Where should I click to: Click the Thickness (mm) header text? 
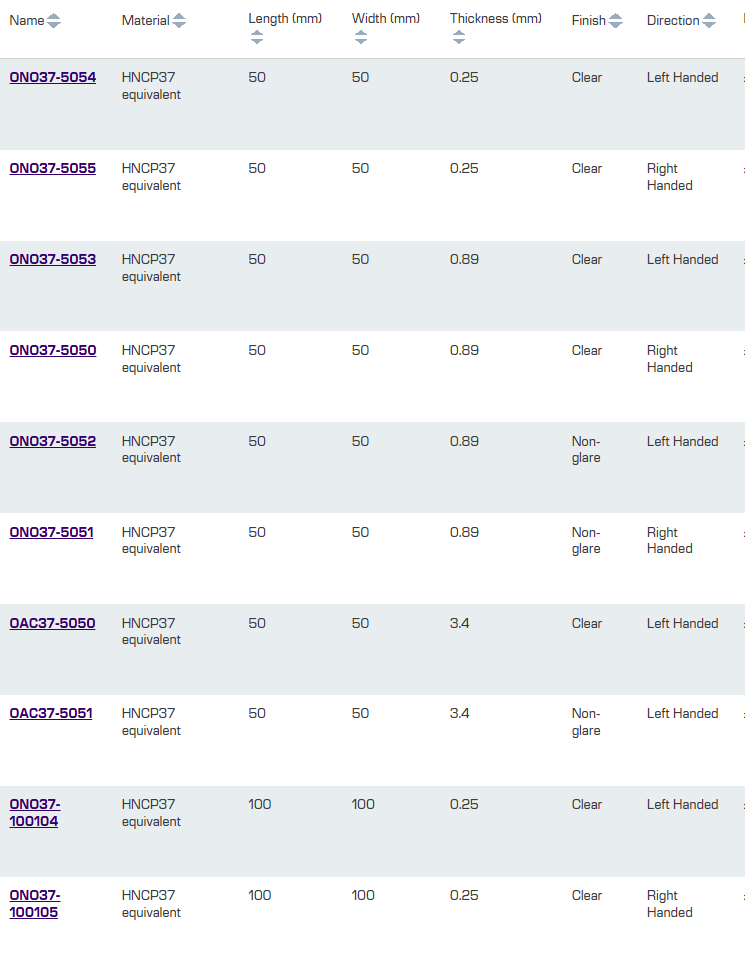tap(495, 19)
